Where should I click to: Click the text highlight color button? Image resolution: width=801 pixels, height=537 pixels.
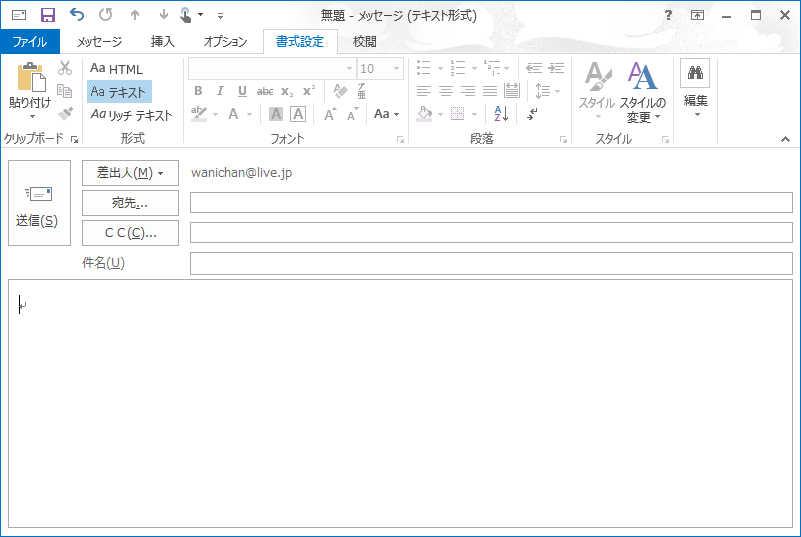199,113
